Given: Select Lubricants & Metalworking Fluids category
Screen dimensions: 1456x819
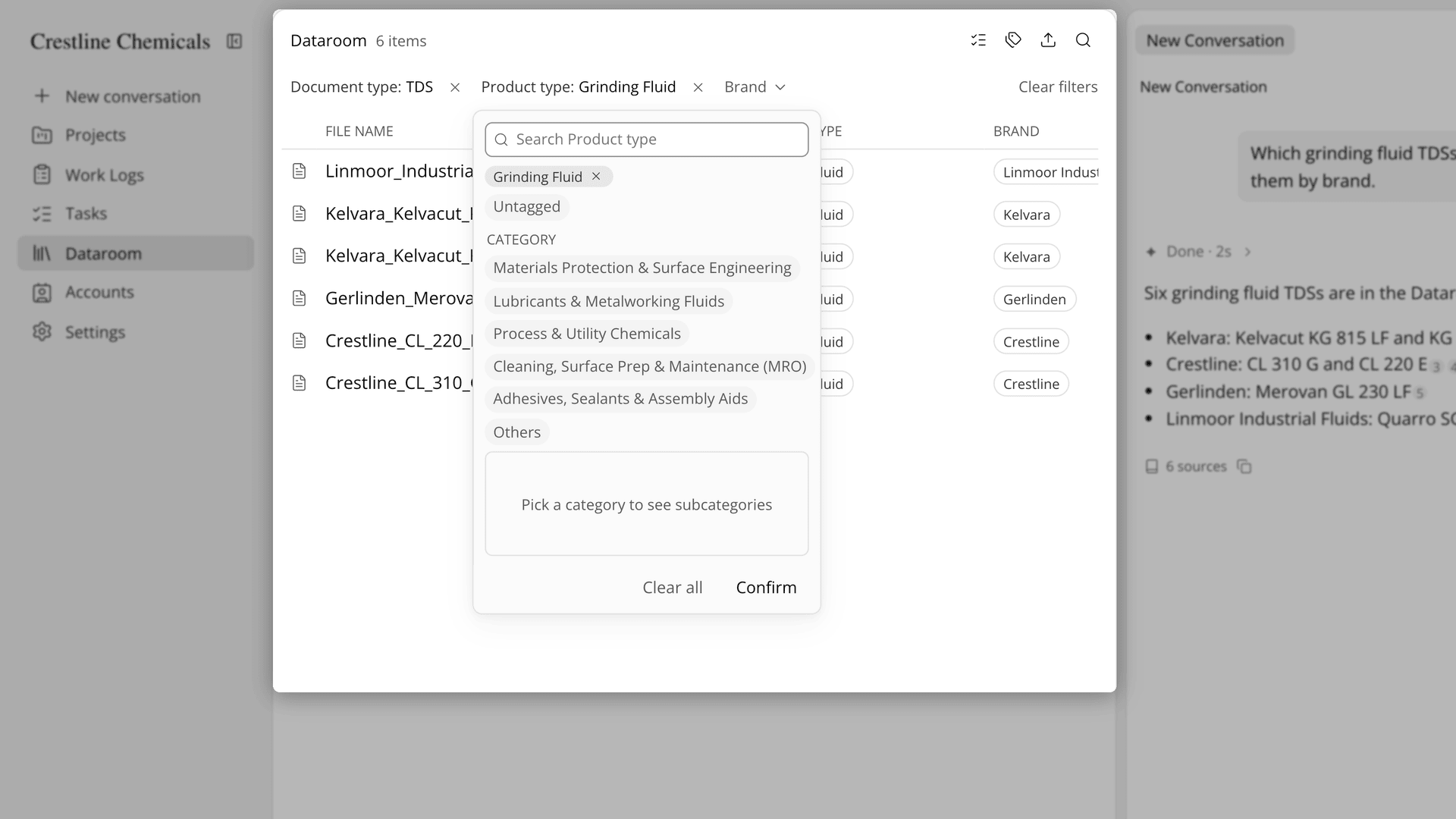Looking at the screenshot, I should click(609, 301).
